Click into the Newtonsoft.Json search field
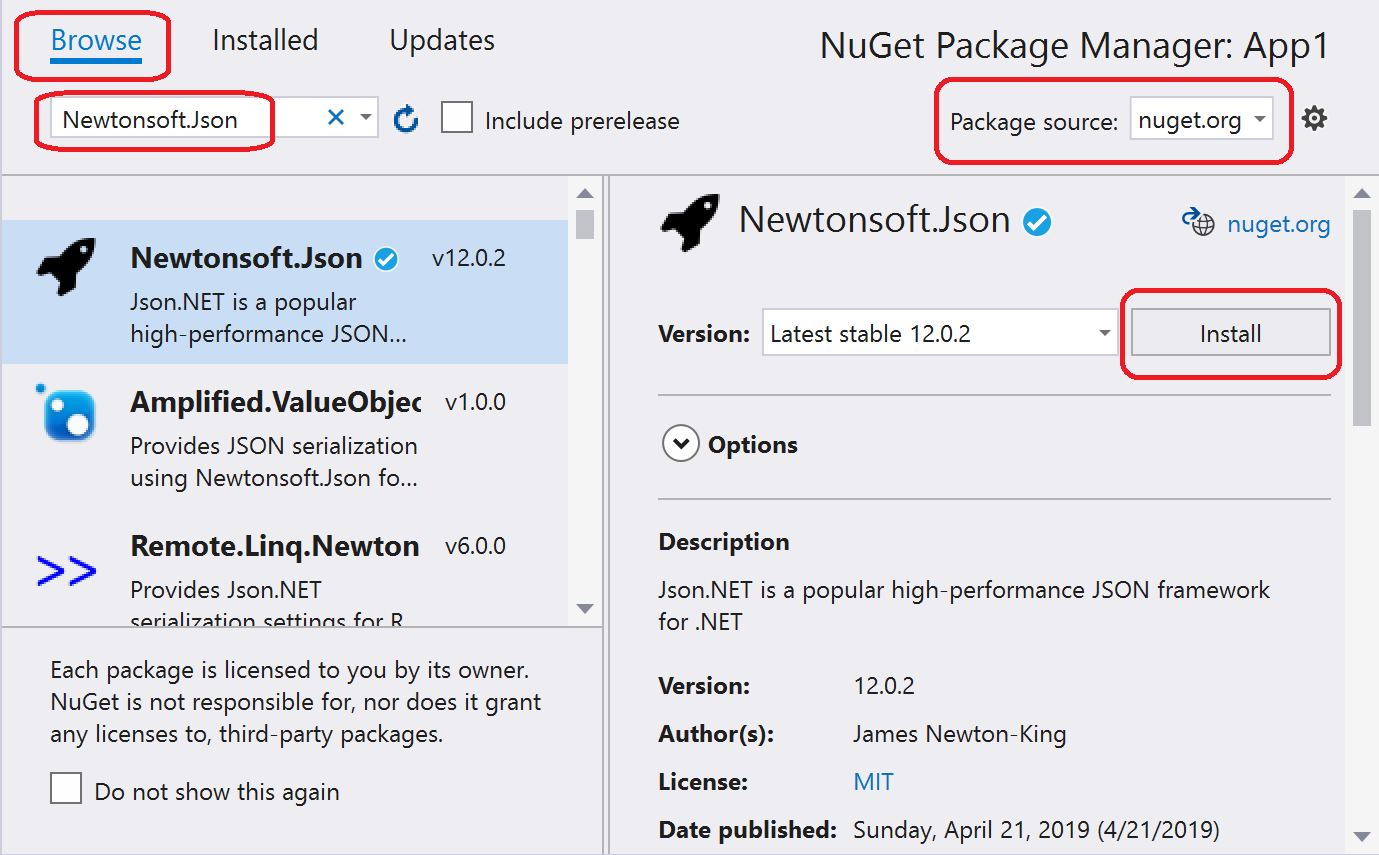This screenshot has height=855, width=1379. [190, 119]
